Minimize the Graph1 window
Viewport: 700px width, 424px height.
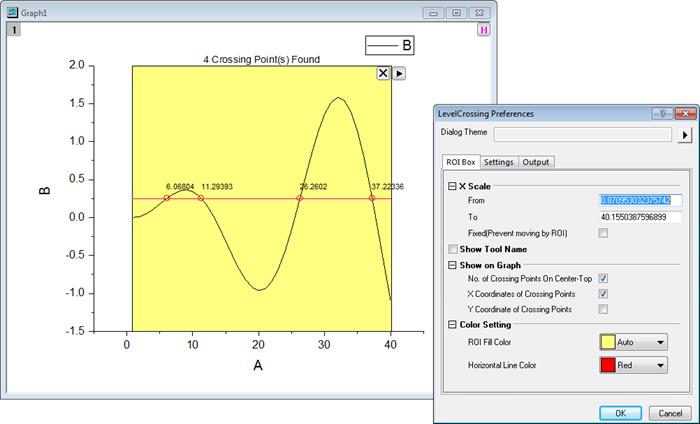(433, 13)
